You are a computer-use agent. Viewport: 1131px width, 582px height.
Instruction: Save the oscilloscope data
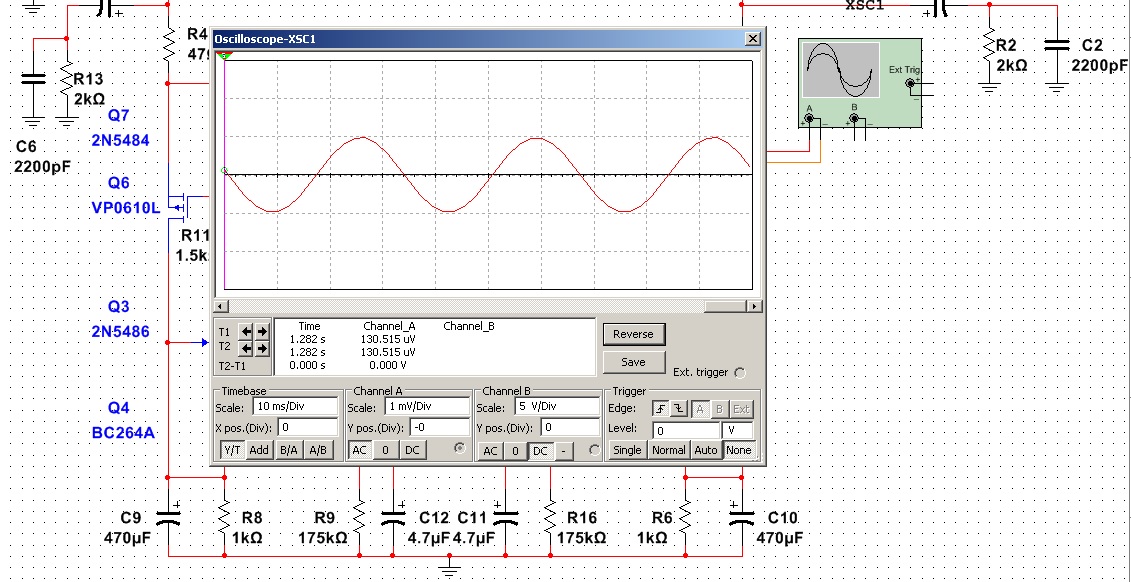[633, 362]
